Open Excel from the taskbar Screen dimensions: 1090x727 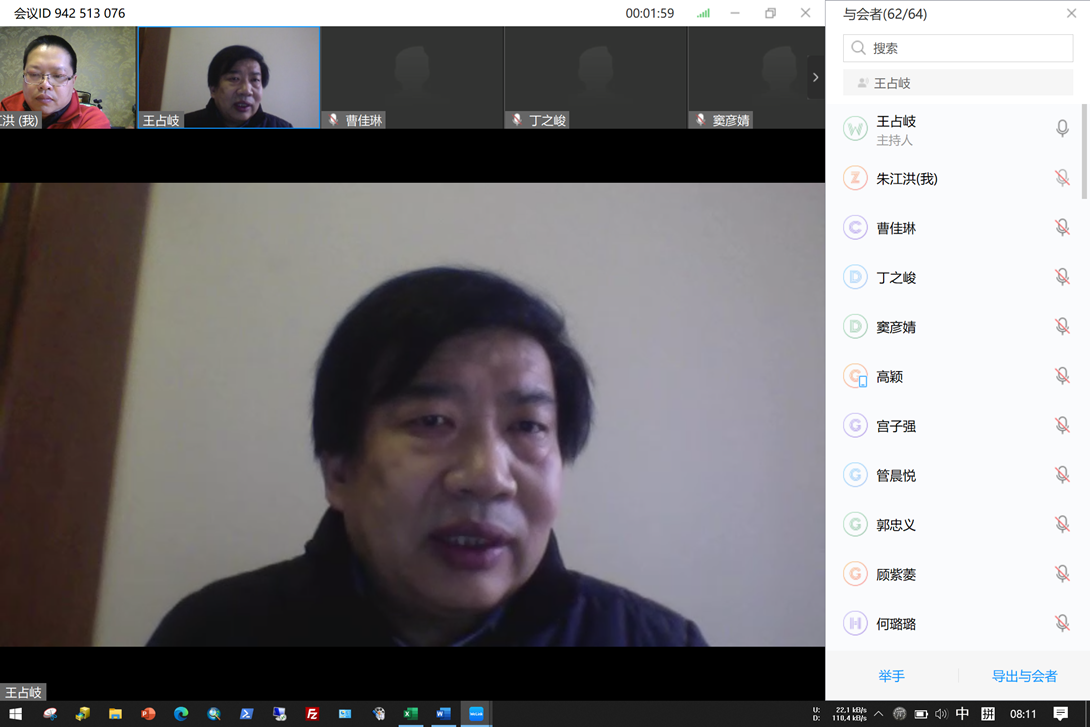pyautogui.click(x=410, y=714)
